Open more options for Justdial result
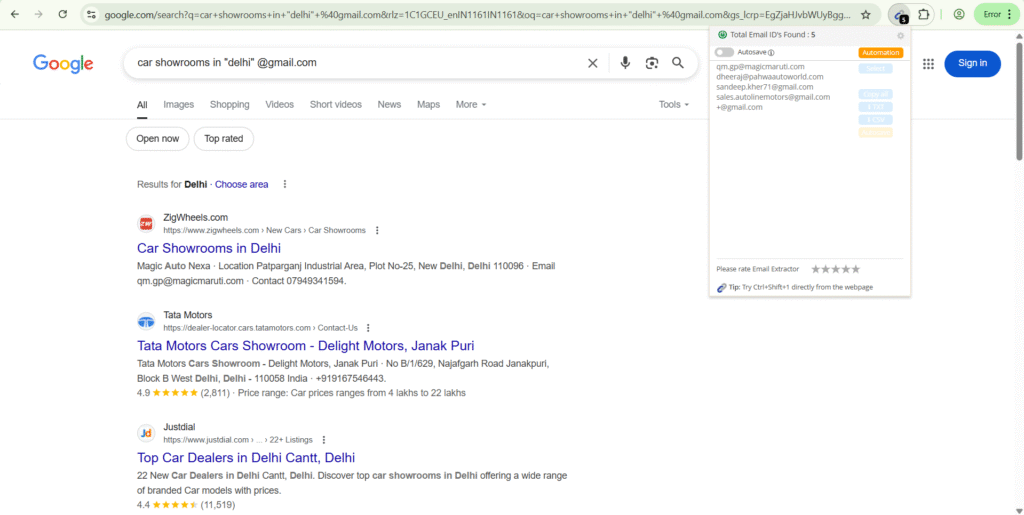1024x515 pixels. click(324, 440)
